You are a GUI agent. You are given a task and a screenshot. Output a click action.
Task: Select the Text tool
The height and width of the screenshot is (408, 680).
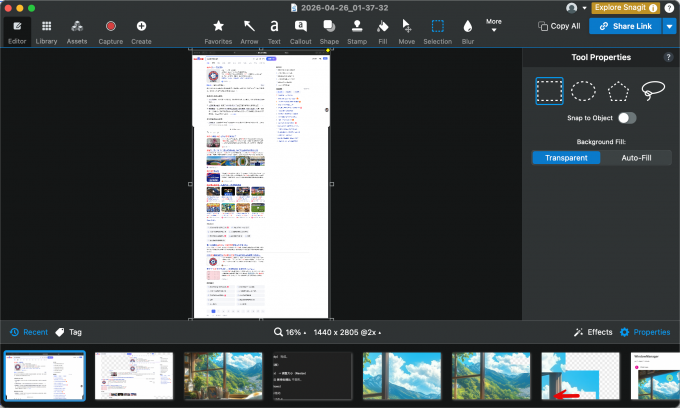[x=274, y=32]
